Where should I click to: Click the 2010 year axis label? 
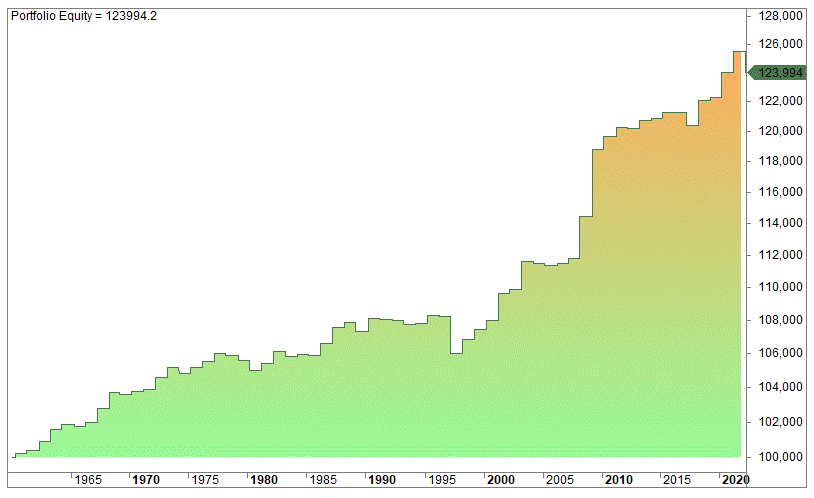click(618, 480)
